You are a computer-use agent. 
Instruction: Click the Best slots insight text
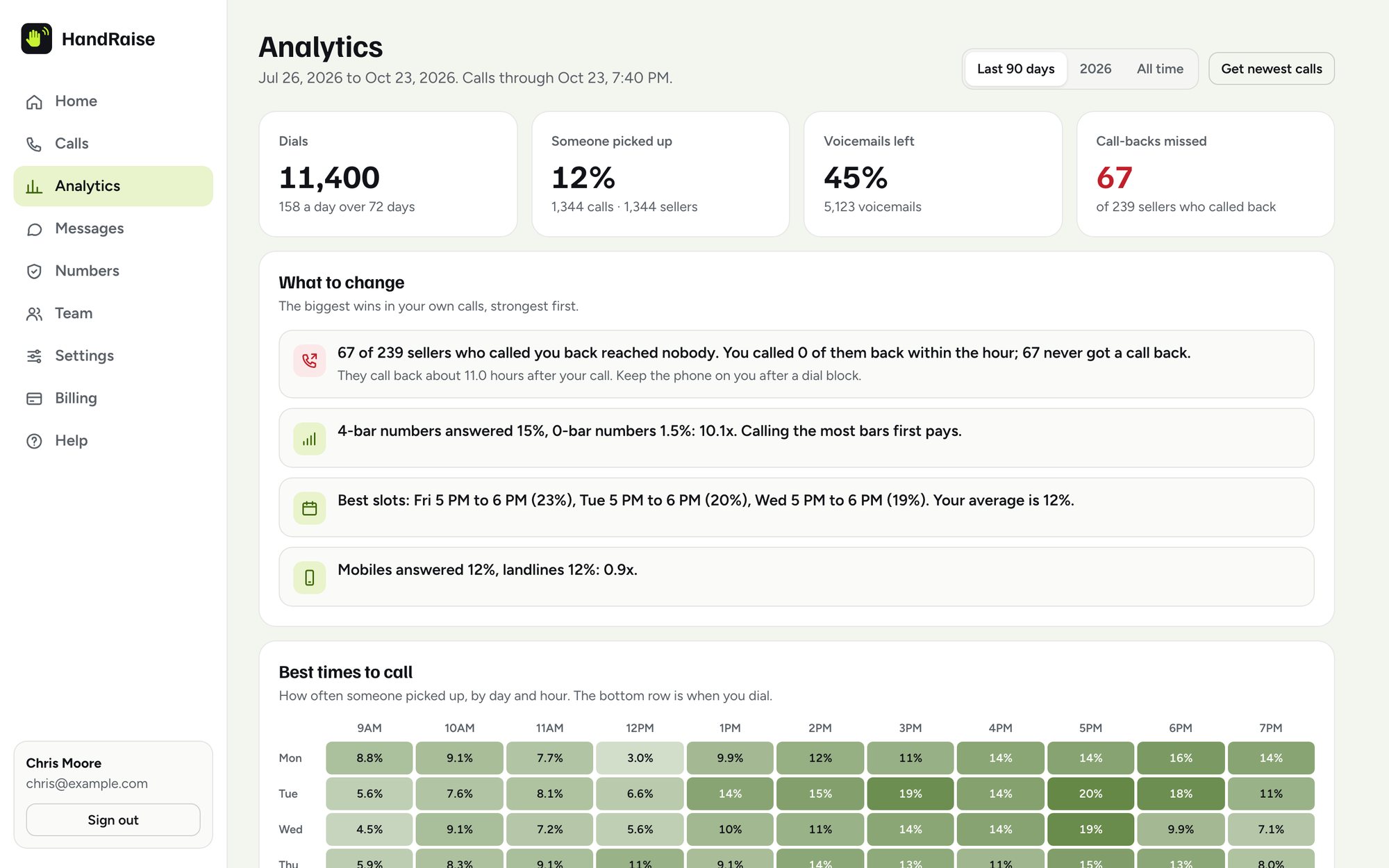pos(706,501)
